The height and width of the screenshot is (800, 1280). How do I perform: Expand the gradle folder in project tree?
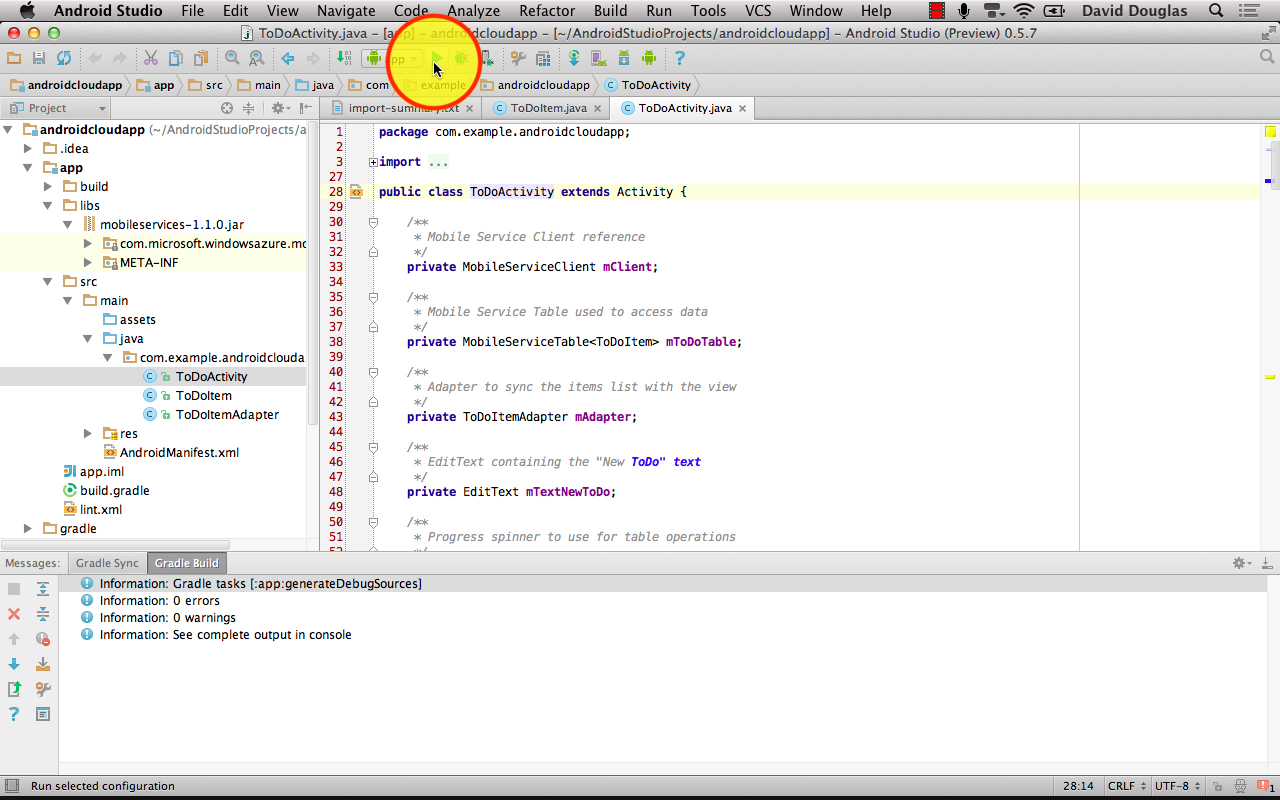coord(28,528)
